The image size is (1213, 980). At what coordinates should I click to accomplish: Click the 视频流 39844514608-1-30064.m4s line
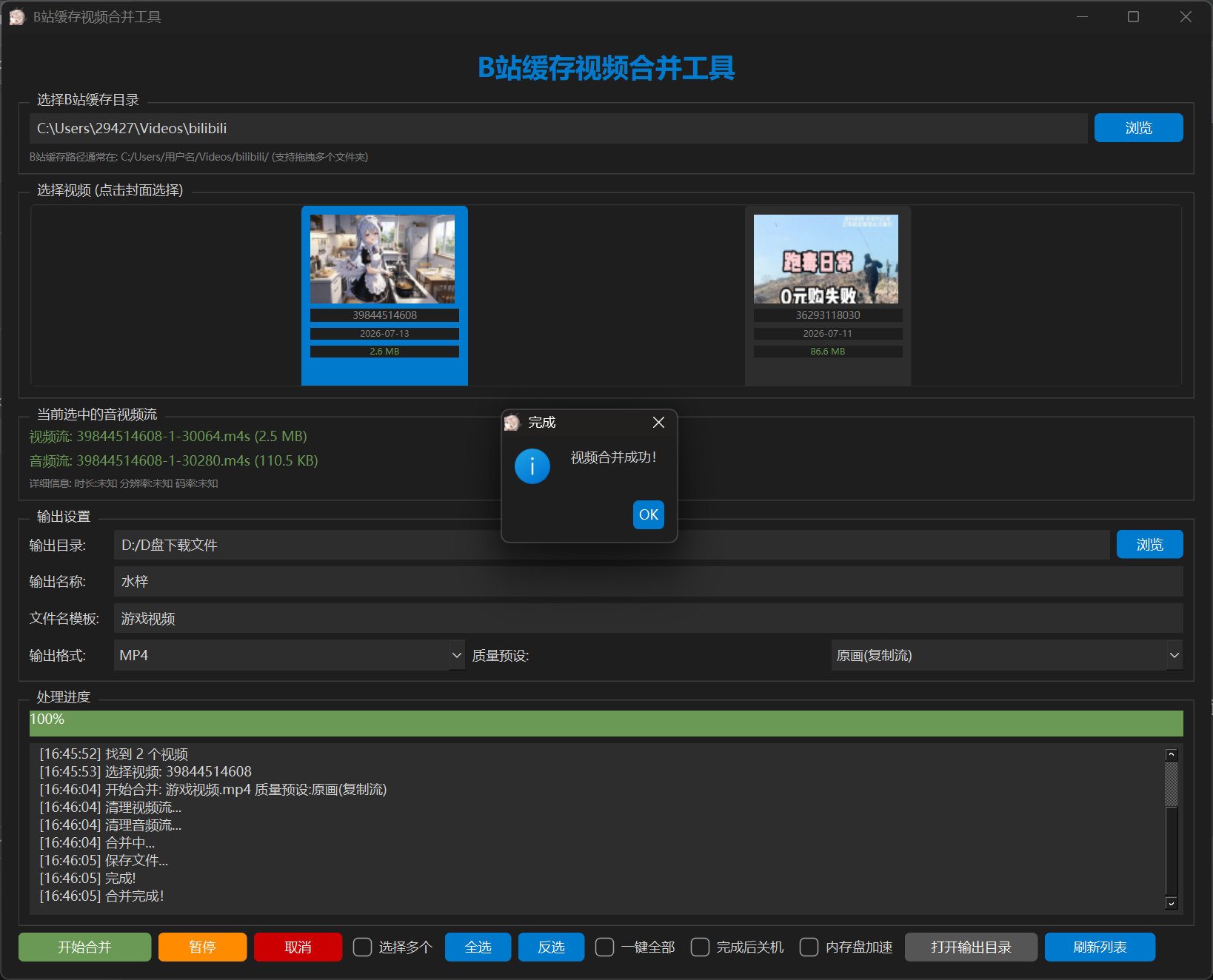tap(168, 437)
